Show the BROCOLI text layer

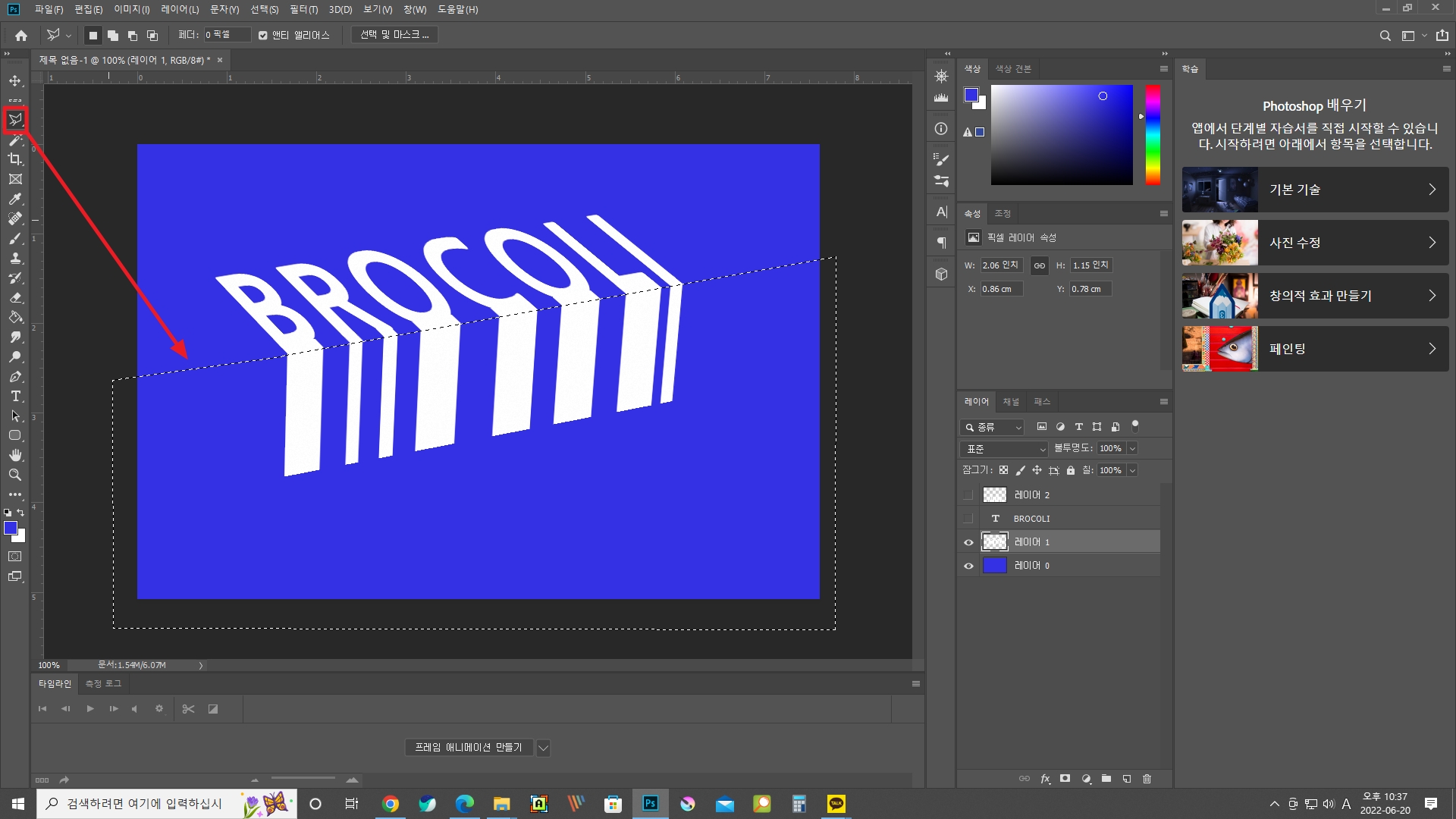(968, 519)
